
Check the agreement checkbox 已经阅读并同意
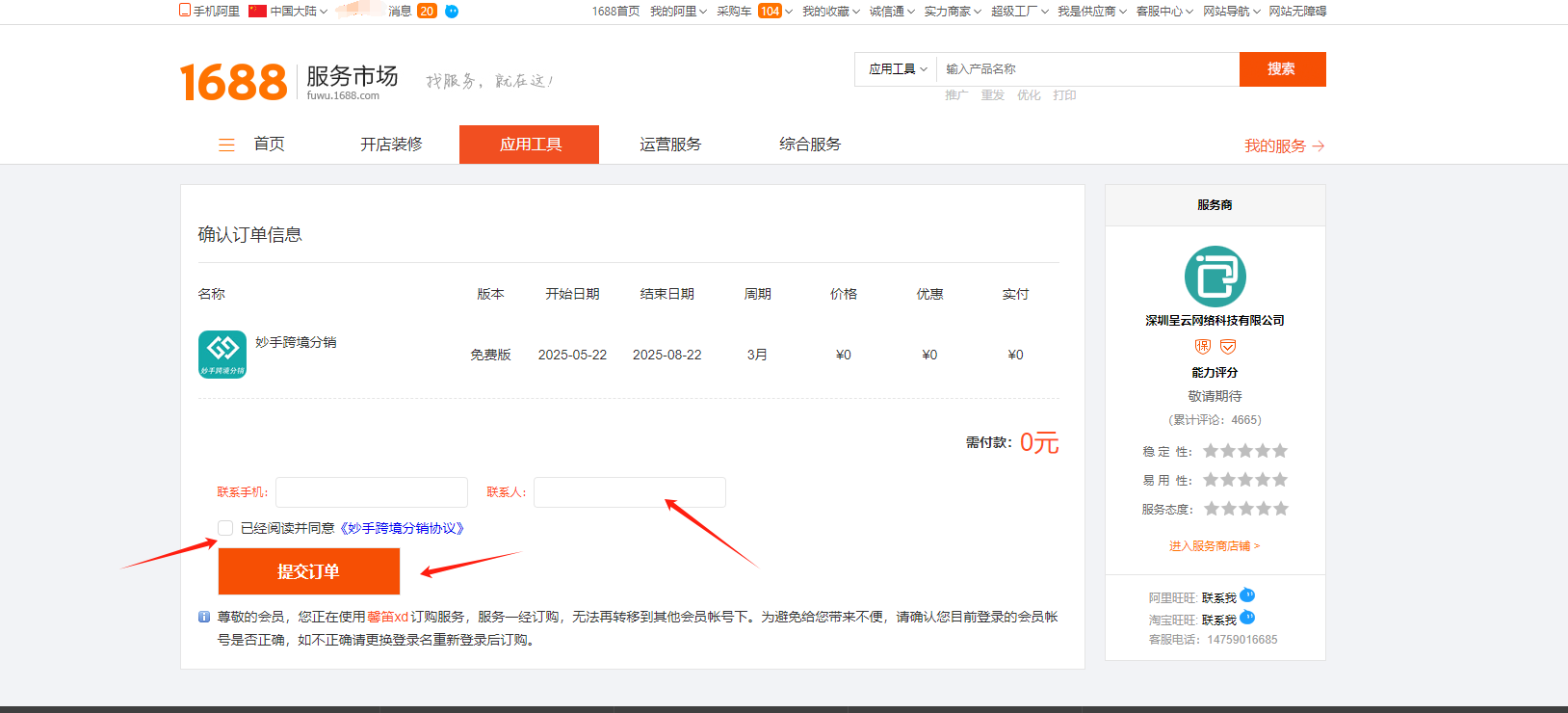coord(225,528)
